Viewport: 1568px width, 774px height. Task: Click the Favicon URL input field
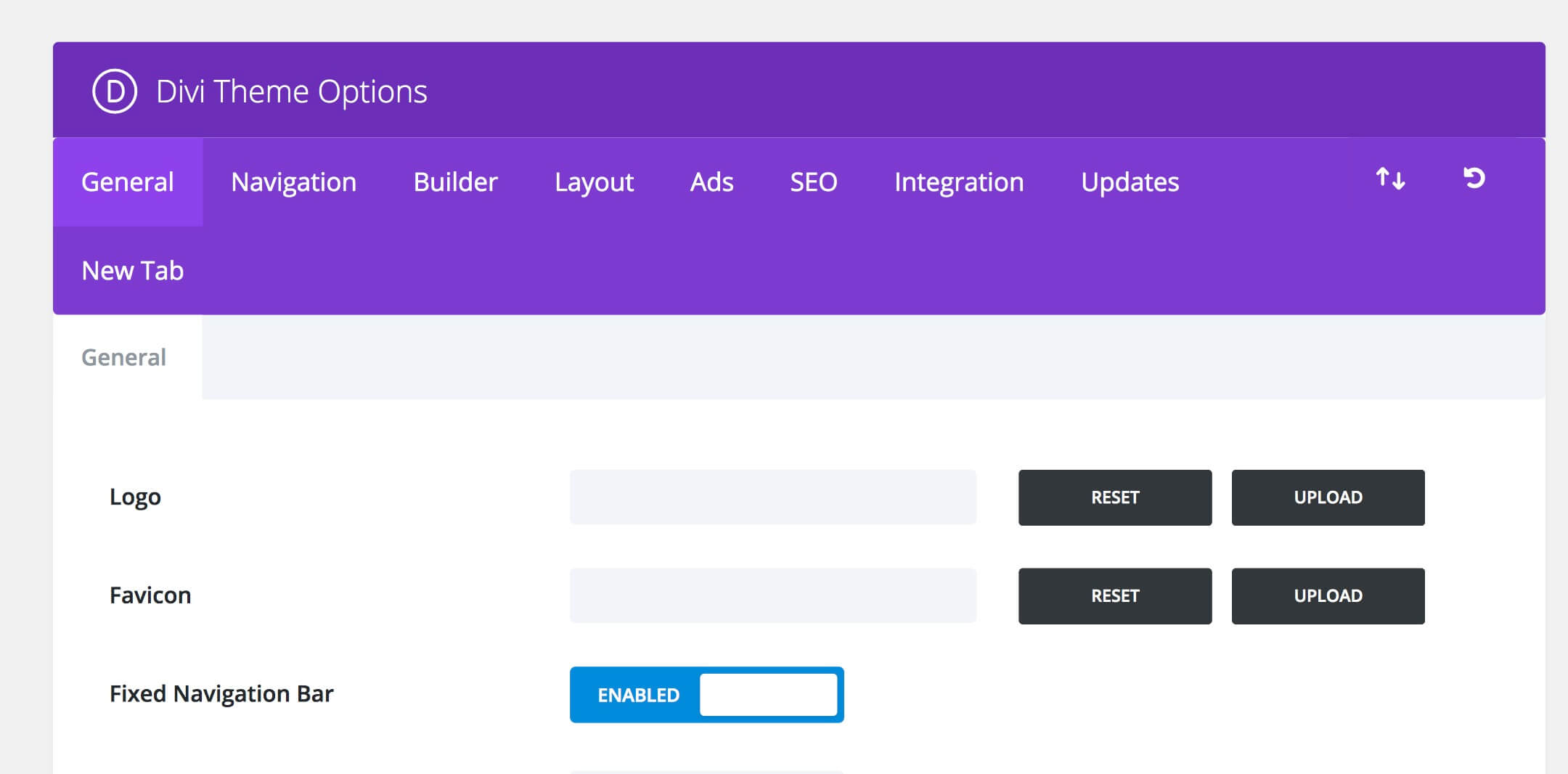point(773,595)
